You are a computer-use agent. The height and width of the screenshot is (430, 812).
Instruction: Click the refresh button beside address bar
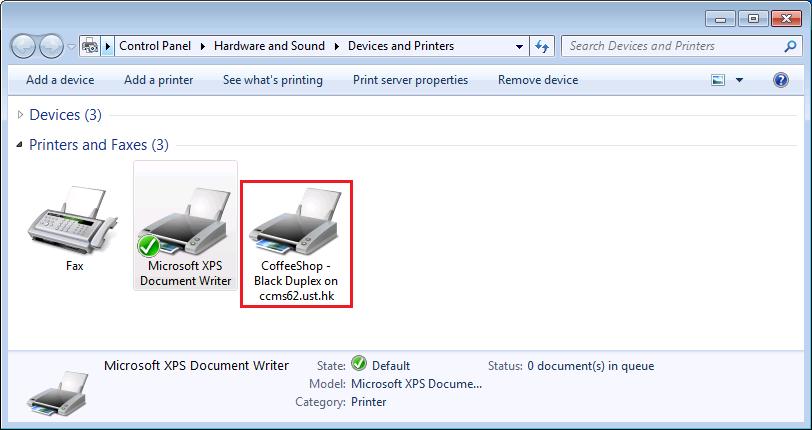click(x=543, y=46)
